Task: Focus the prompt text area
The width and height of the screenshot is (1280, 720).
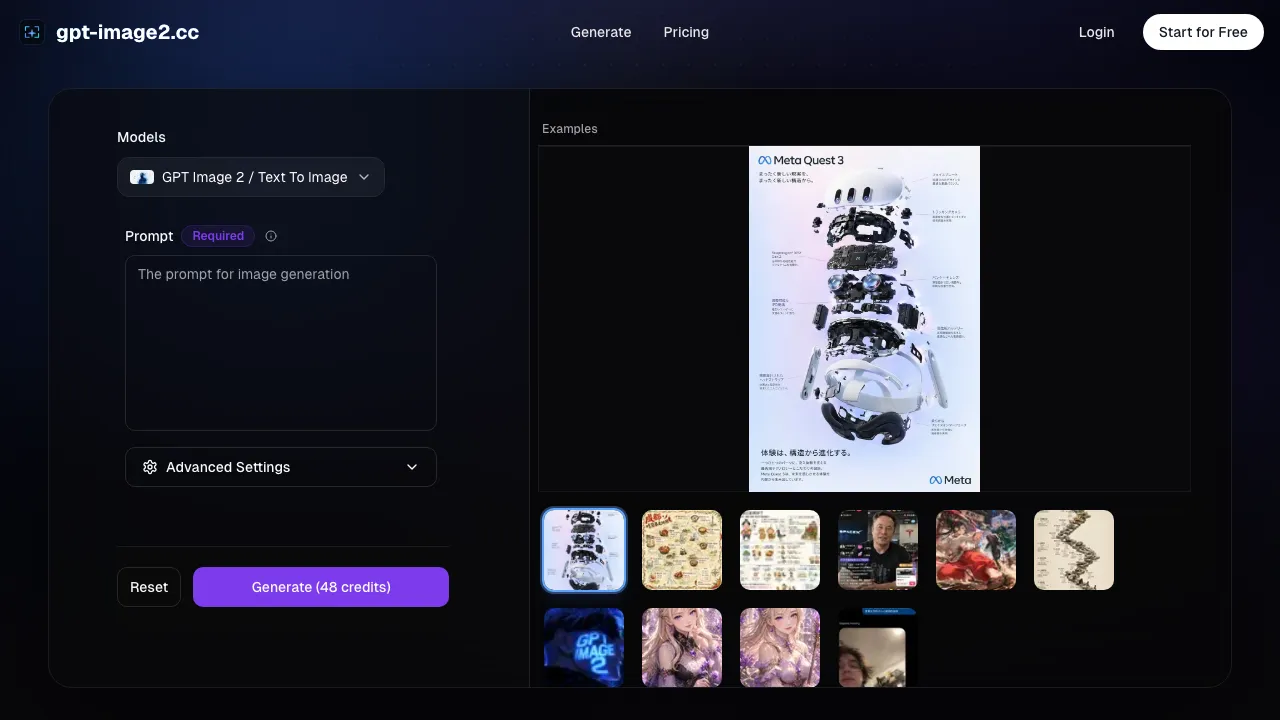Action: coord(281,343)
